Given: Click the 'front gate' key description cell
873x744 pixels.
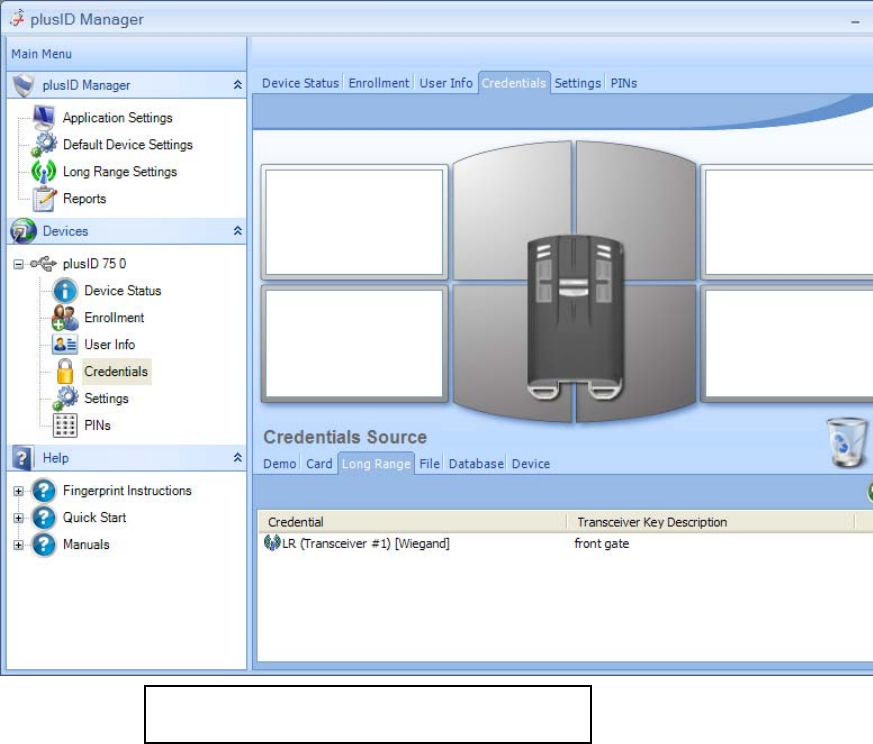Looking at the screenshot, I should tap(601, 544).
